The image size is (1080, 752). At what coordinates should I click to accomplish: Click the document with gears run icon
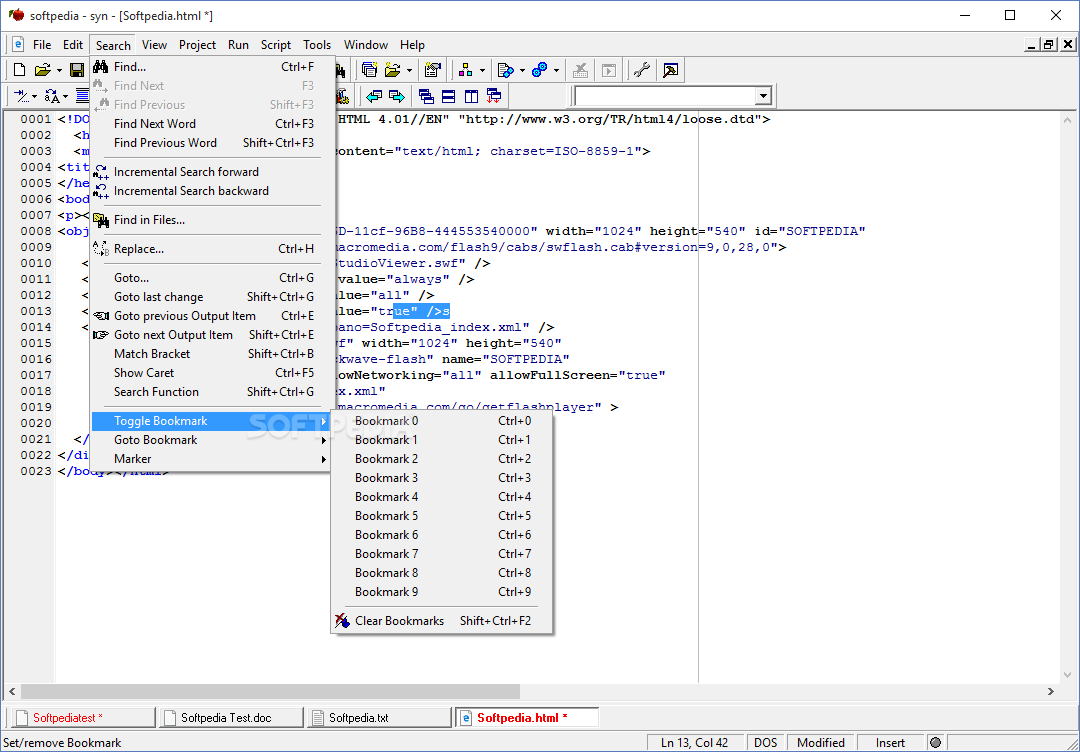click(x=506, y=70)
